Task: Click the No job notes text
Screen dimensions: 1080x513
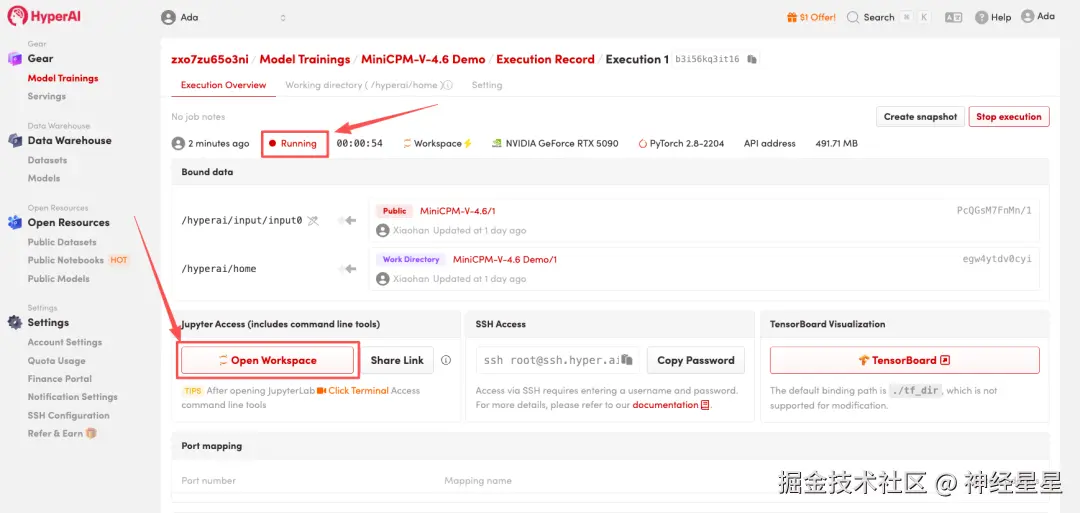Action: tap(198, 117)
